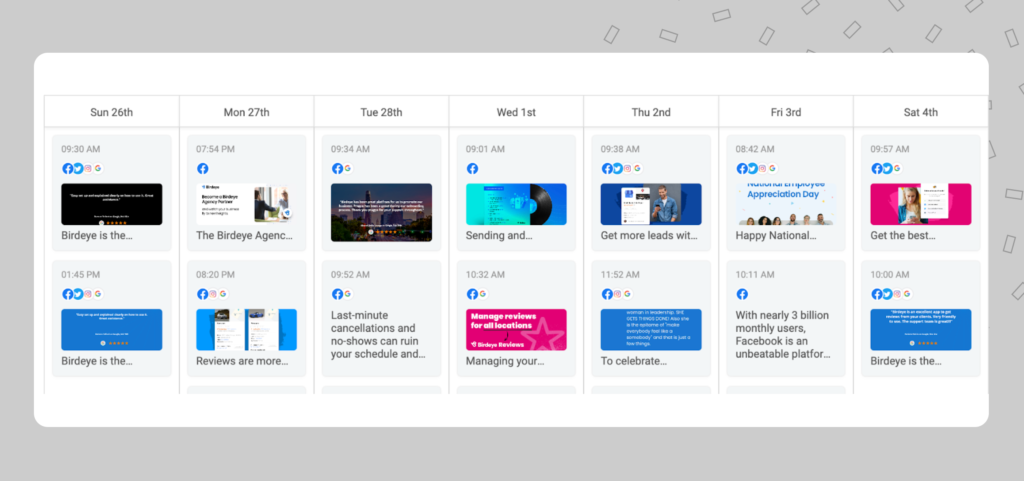The image size is (1024, 481).
Task: Click Google icon on Wed 10:32 AM post
Action: (x=483, y=294)
